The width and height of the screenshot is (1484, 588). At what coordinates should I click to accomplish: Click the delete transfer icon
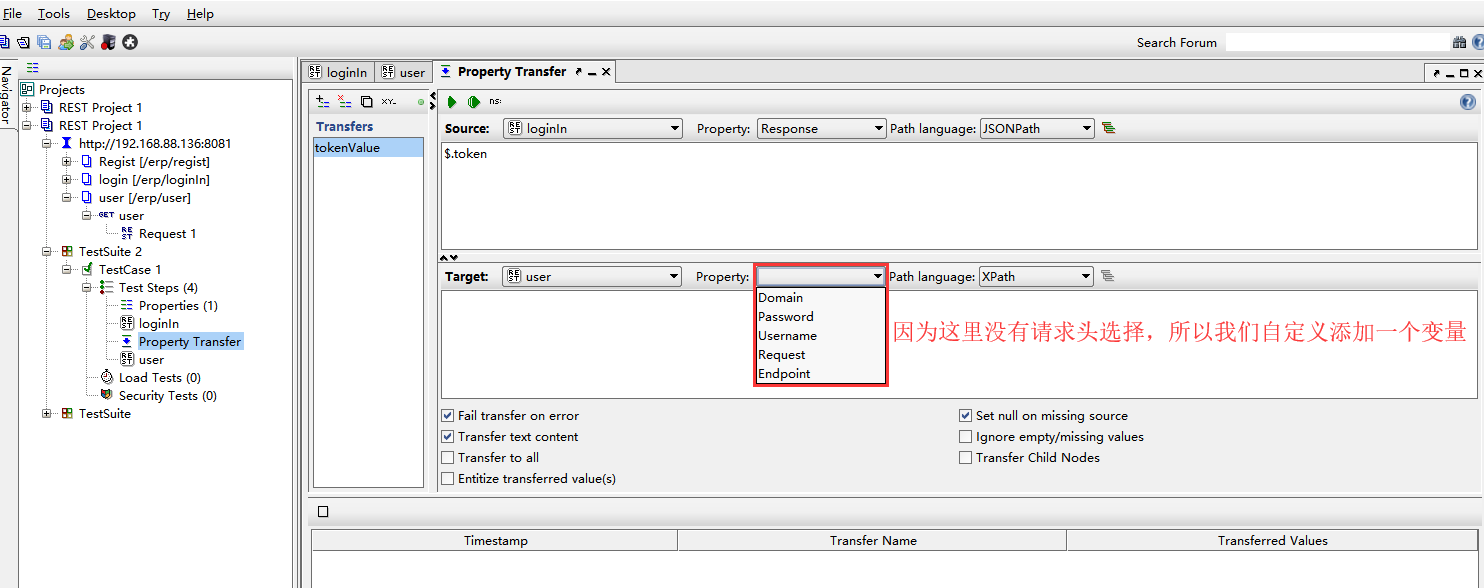click(x=345, y=101)
